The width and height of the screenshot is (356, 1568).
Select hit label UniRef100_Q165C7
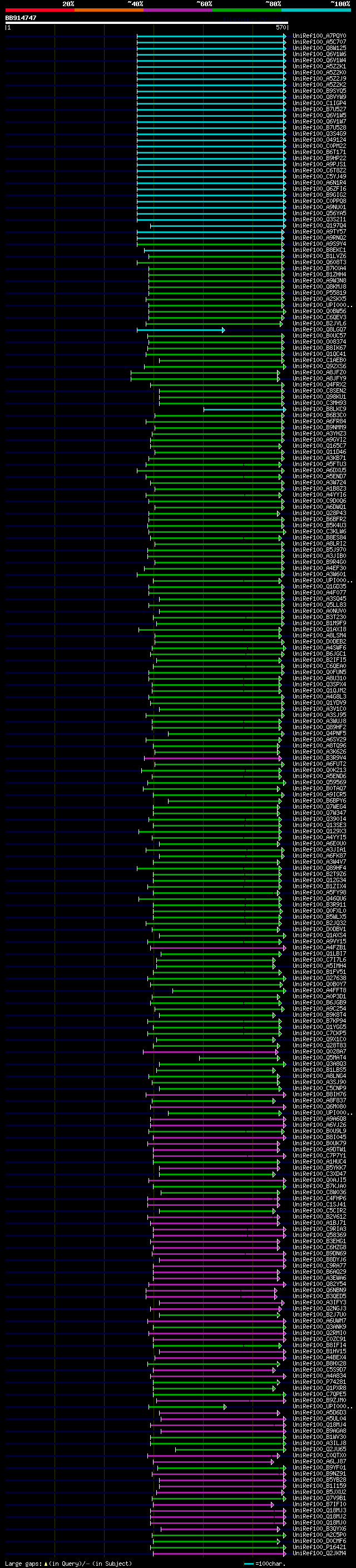[x=319, y=446]
